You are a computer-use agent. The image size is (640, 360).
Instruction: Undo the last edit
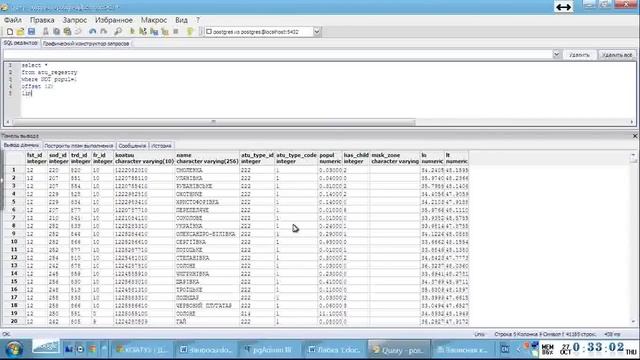pos(93,31)
